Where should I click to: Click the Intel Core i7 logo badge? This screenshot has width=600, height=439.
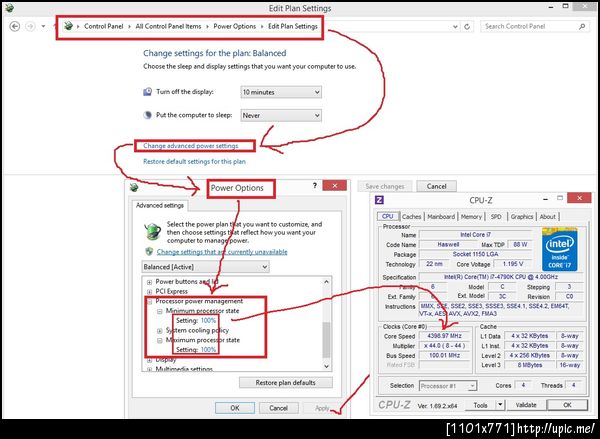pyautogui.click(x=559, y=249)
